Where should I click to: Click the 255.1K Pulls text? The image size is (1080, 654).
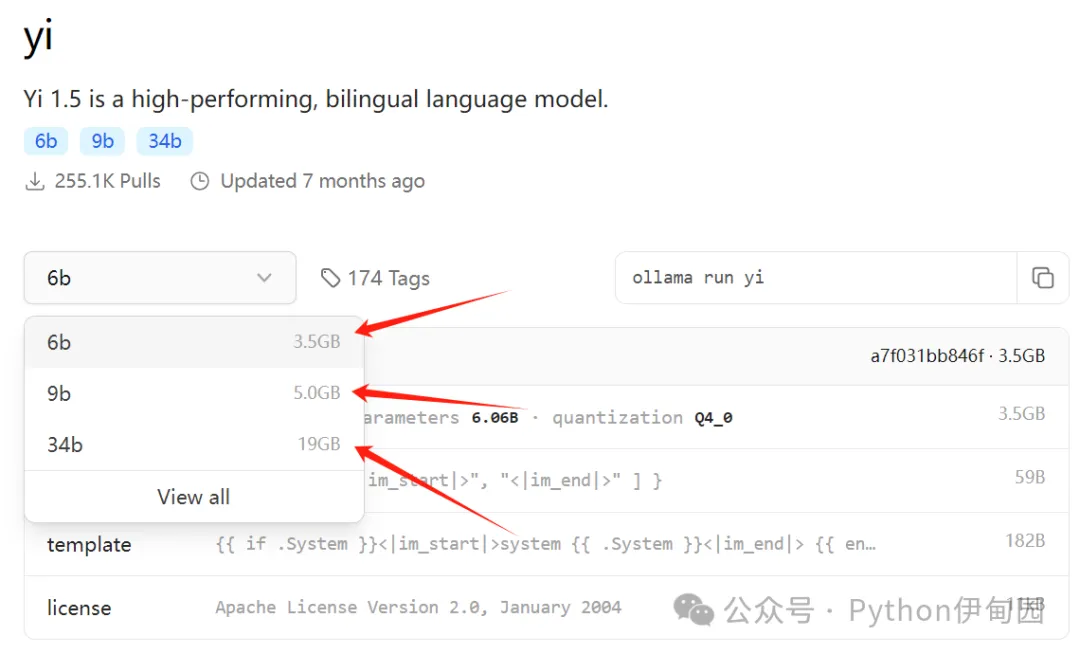107,181
